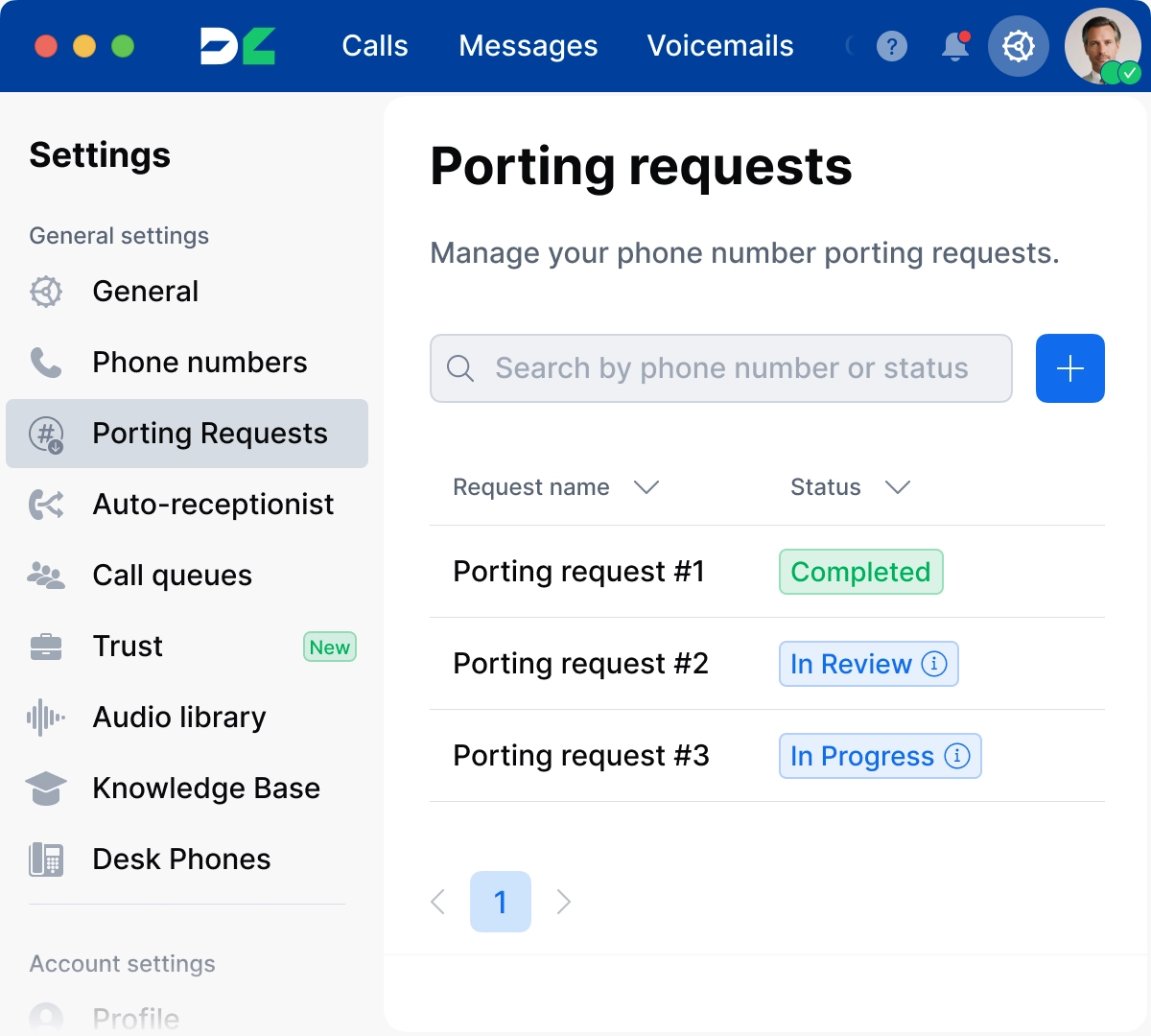Open Porting request #1
Viewport: 1151px width, 1036px height.
(578, 572)
